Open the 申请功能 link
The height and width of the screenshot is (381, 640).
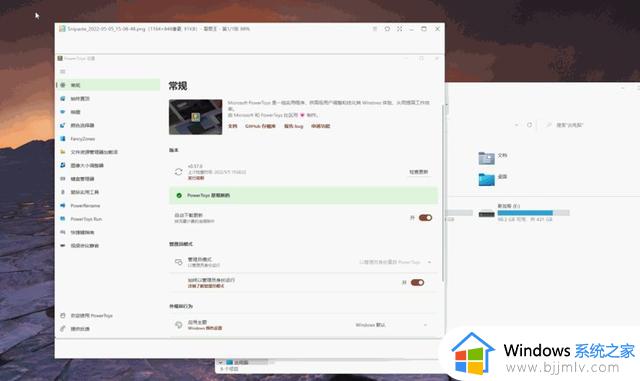[320, 126]
